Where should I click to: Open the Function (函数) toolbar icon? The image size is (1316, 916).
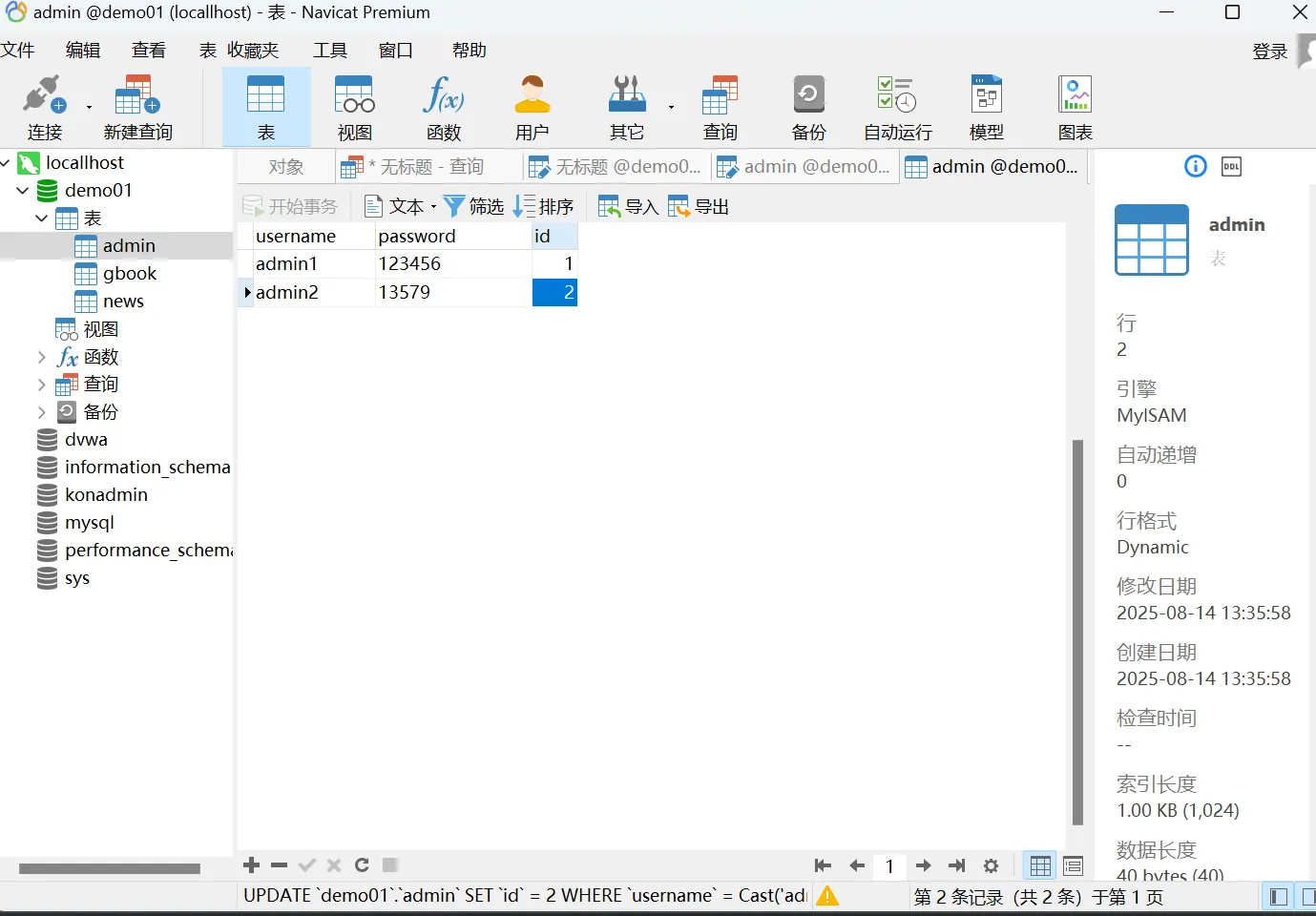point(443,107)
